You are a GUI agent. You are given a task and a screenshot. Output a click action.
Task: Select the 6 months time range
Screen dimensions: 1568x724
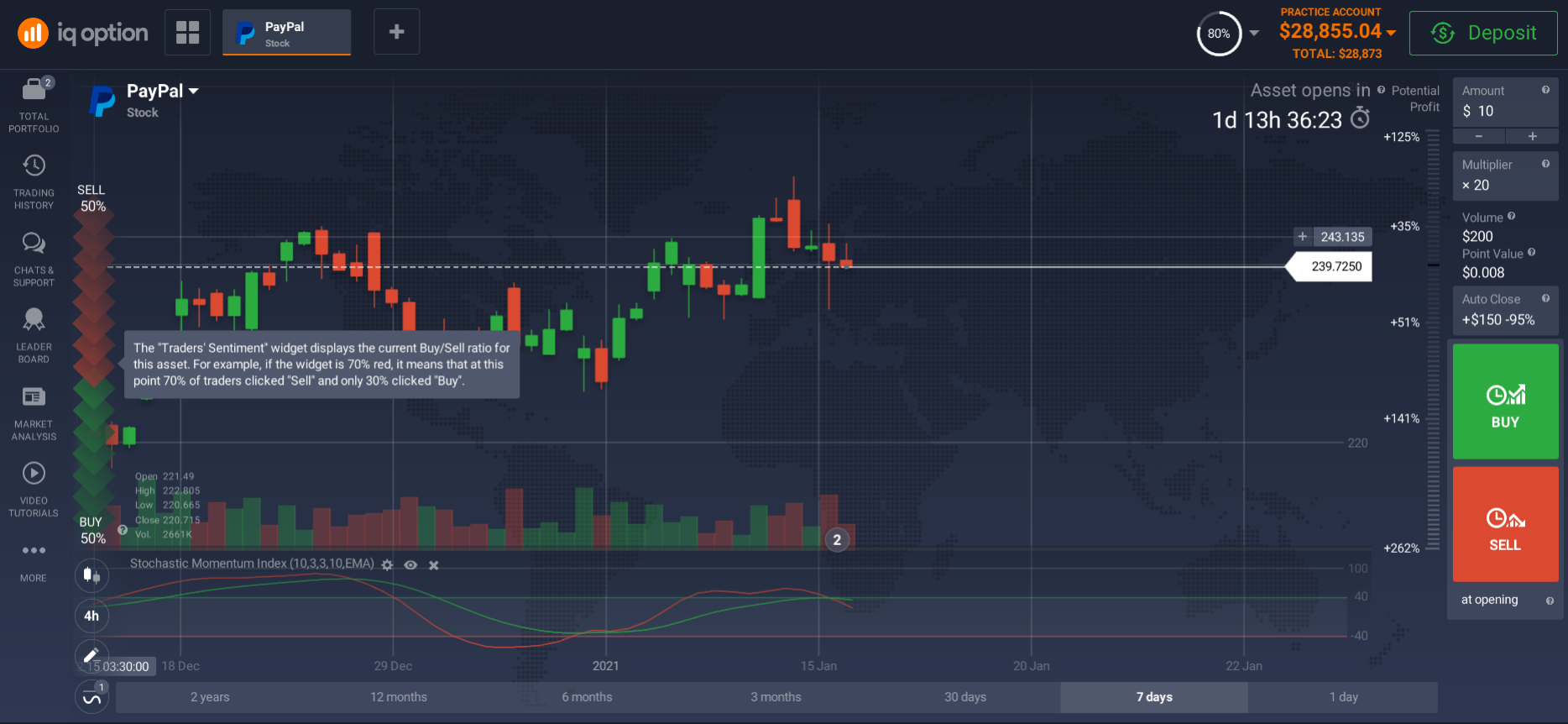point(588,697)
